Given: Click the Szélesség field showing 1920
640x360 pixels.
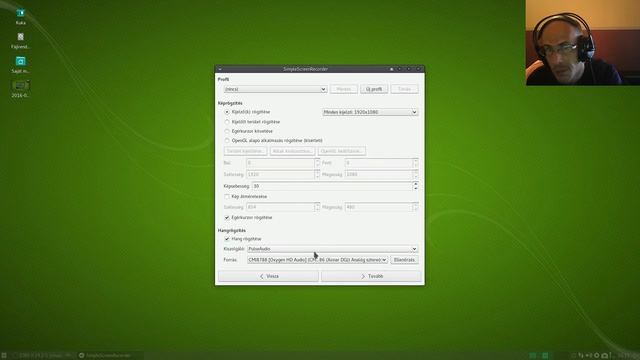Looking at the screenshot, I should pyautogui.click(x=280, y=174).
